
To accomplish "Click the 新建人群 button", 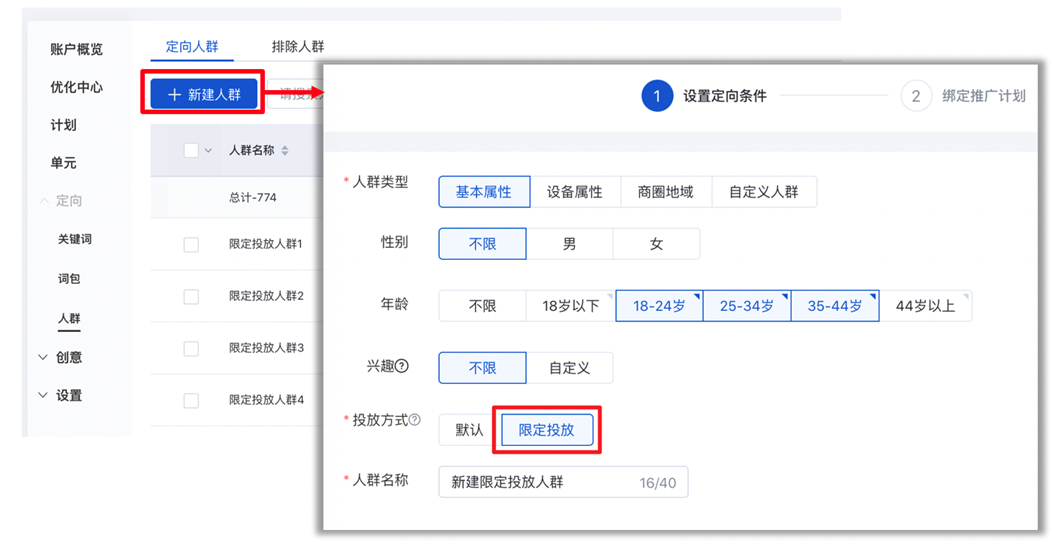I will coord(204,94).
